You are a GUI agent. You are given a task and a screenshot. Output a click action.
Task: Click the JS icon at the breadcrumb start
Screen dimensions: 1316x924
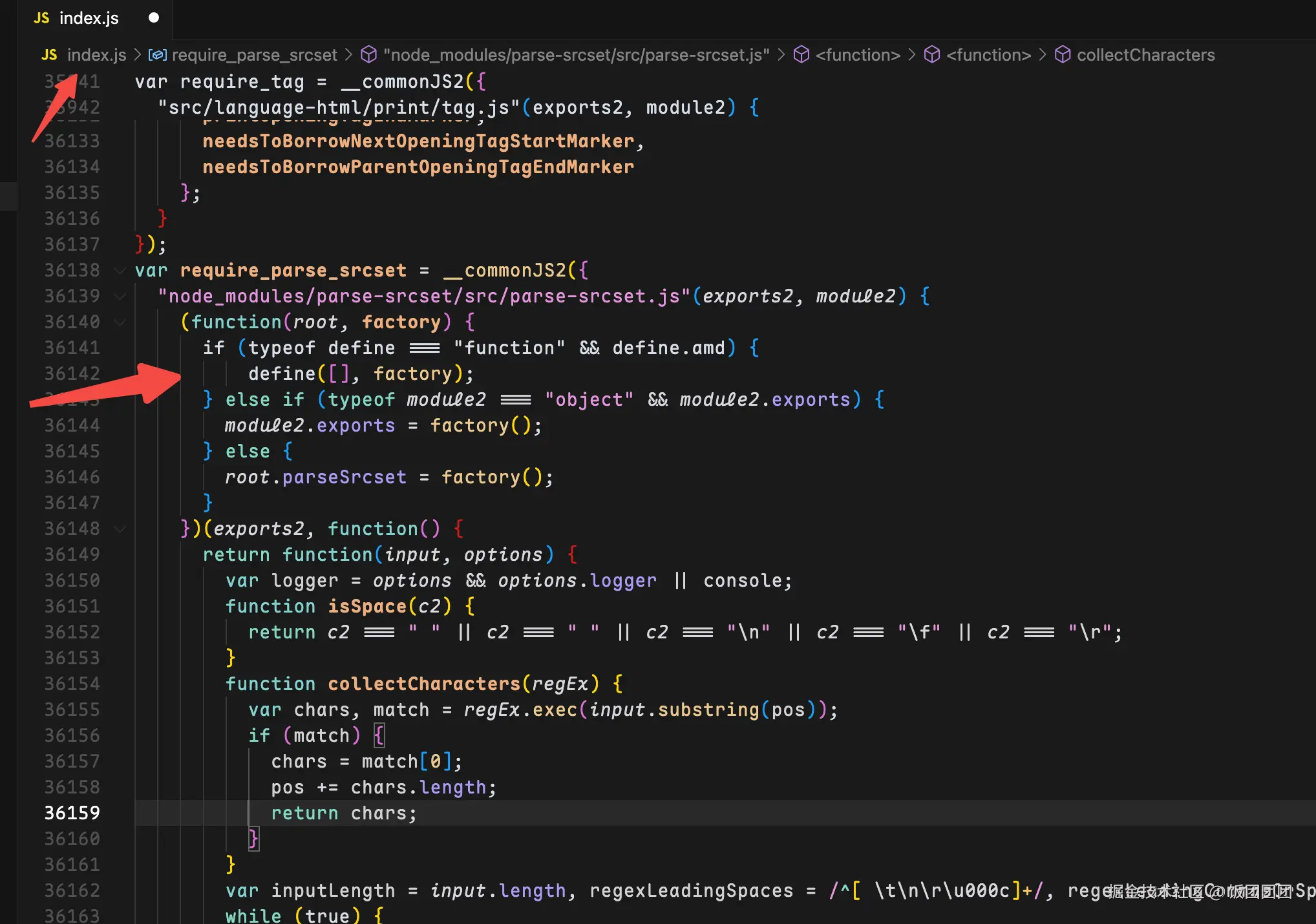click(49, 55)
